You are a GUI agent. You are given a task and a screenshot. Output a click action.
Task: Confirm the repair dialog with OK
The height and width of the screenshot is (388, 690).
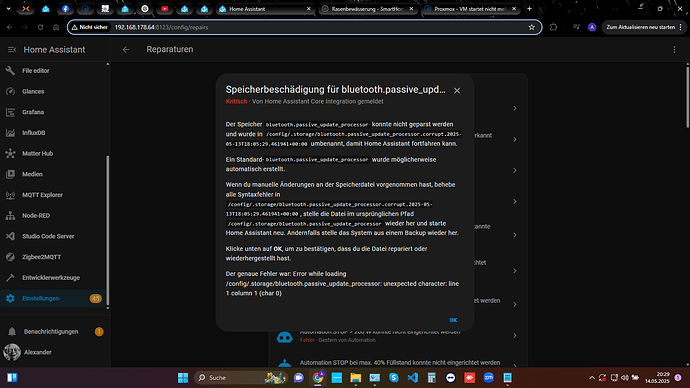coord(453,320)
